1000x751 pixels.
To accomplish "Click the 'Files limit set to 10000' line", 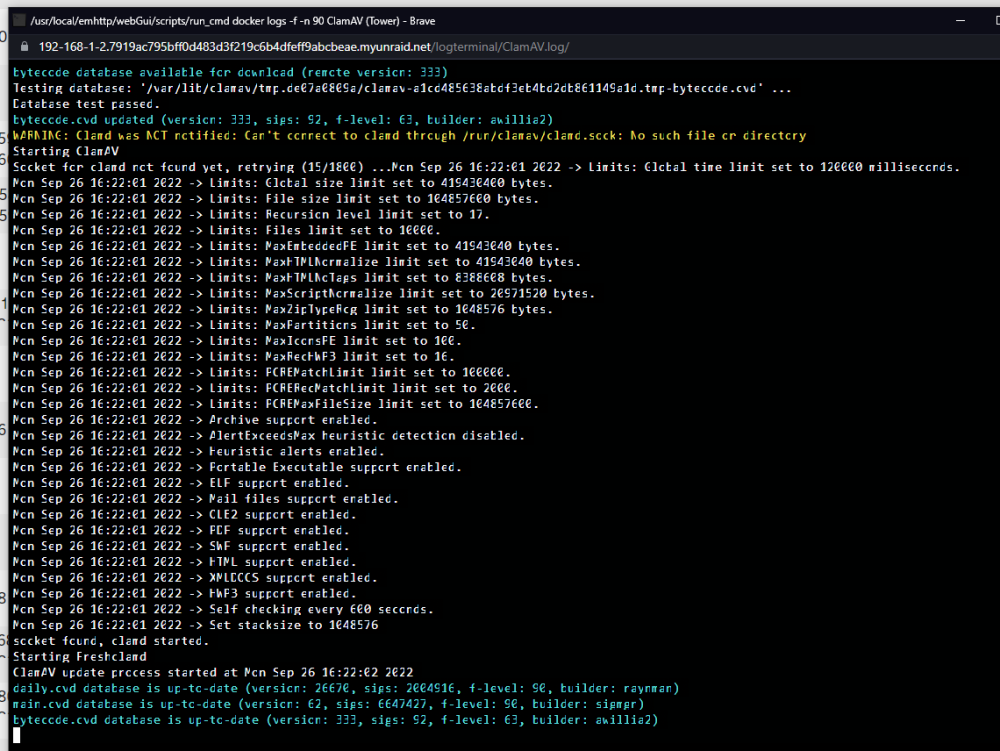I will [x=226, y=230].
